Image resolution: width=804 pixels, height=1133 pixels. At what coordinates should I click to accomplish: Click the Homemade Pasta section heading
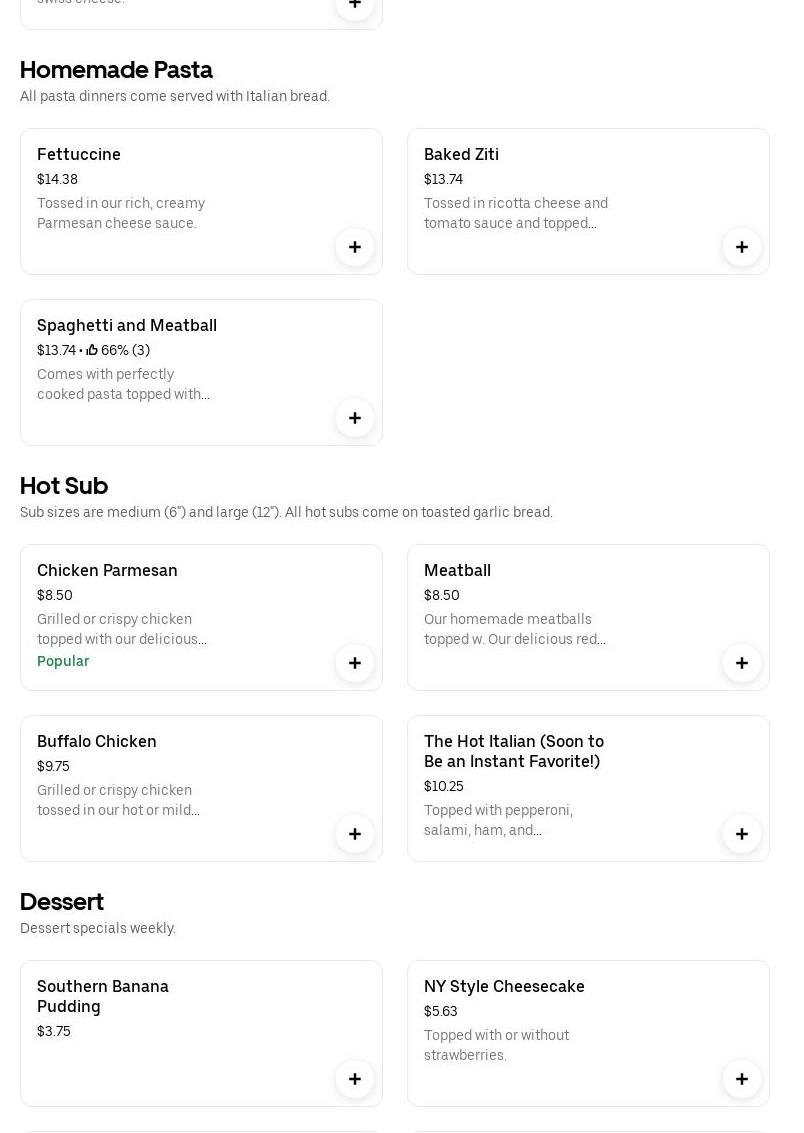pyautogui.click(x=116, y=70)
